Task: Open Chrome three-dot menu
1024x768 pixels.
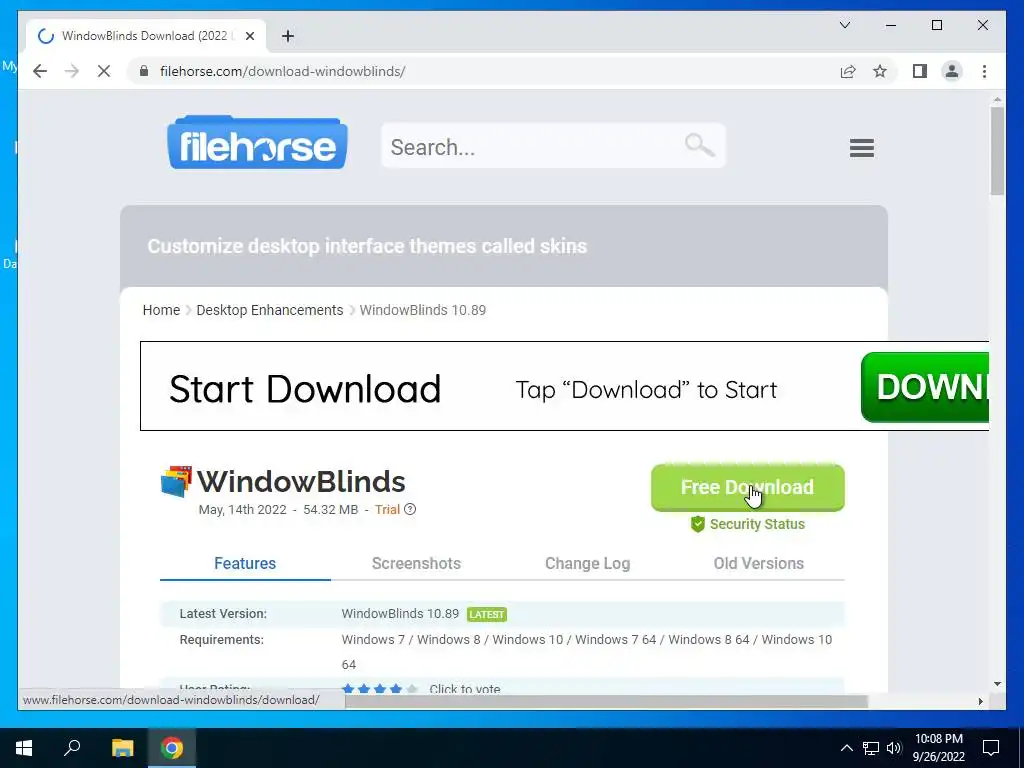Action: coord(984,71)
